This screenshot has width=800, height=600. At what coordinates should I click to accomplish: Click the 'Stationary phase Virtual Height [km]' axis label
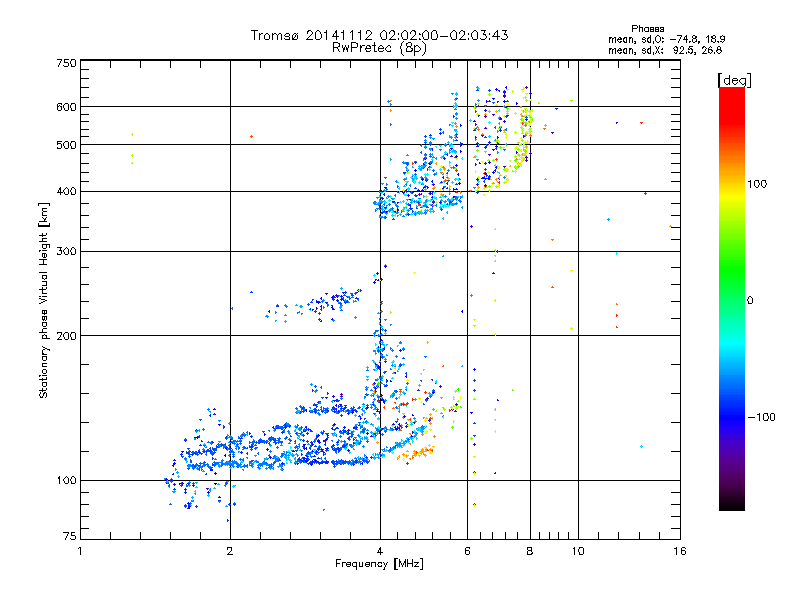(x=44, y=300)
